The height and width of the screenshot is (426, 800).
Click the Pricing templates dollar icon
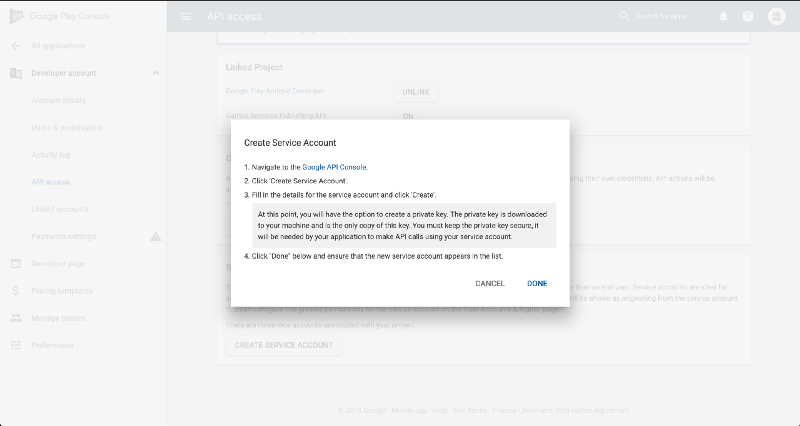click(x=16, y=291)
